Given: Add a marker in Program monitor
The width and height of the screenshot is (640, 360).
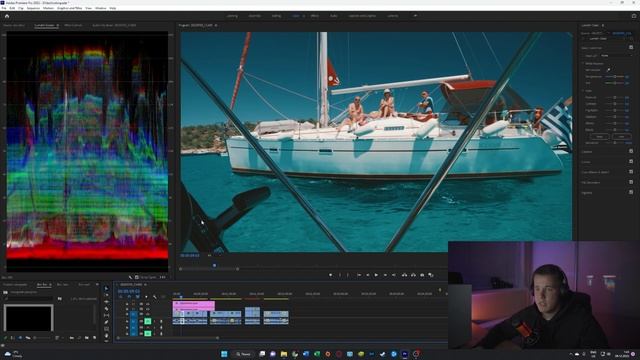Looking at the screenshot, I should coord(330,275).
